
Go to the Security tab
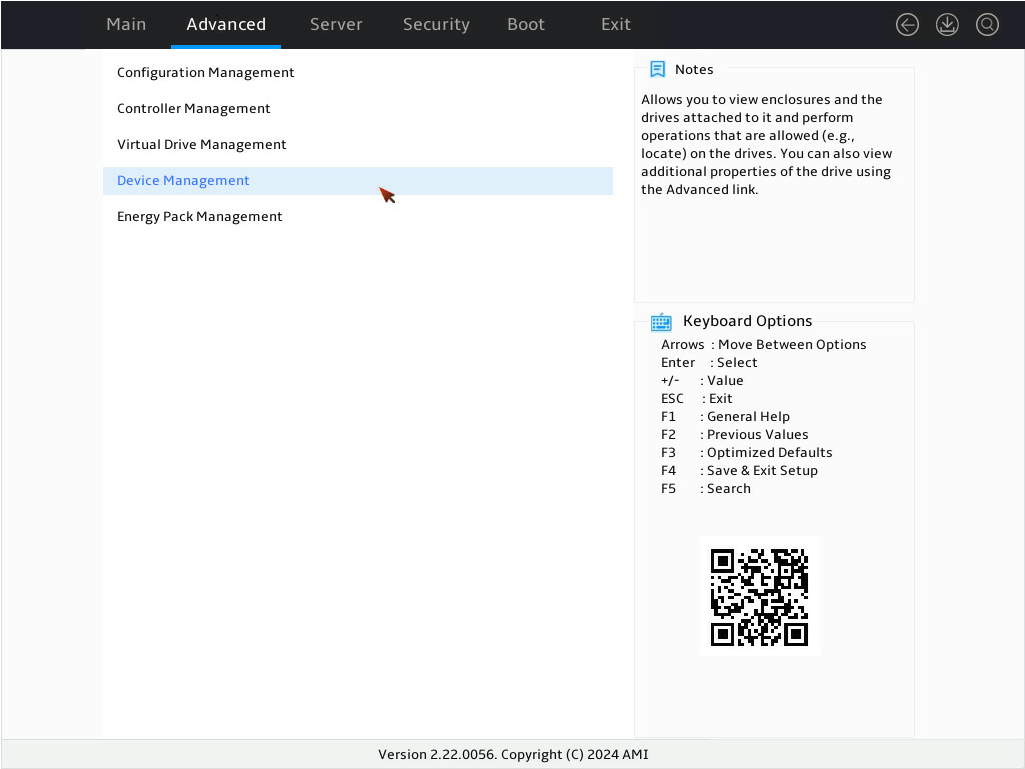(436, 25)
